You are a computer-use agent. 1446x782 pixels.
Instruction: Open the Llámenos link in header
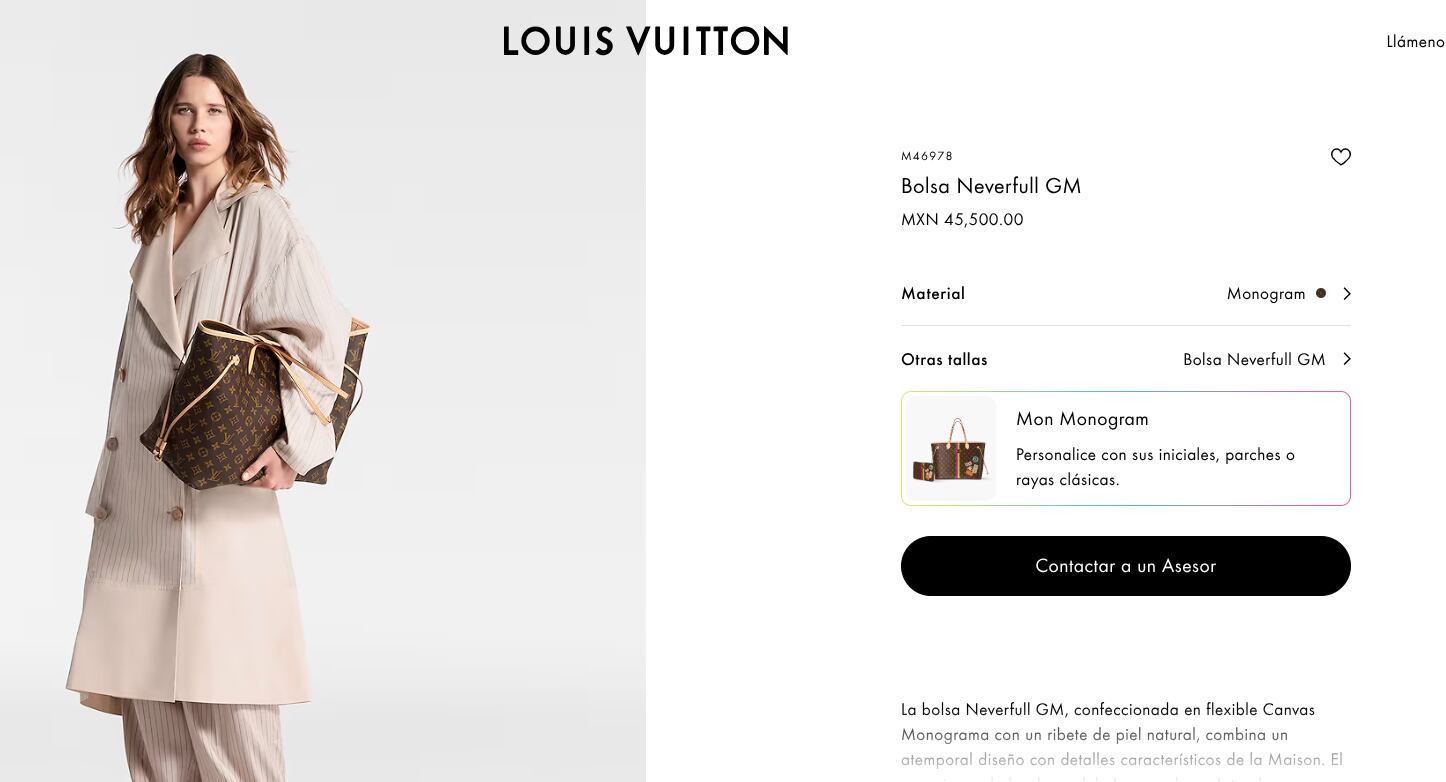coord(1415,42)
